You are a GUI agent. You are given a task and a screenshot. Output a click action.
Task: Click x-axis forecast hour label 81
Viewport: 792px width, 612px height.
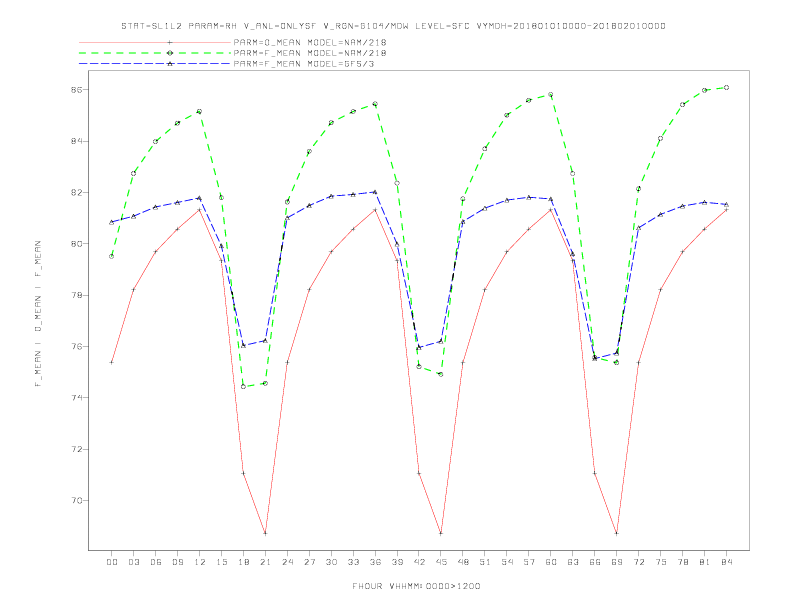705,562
